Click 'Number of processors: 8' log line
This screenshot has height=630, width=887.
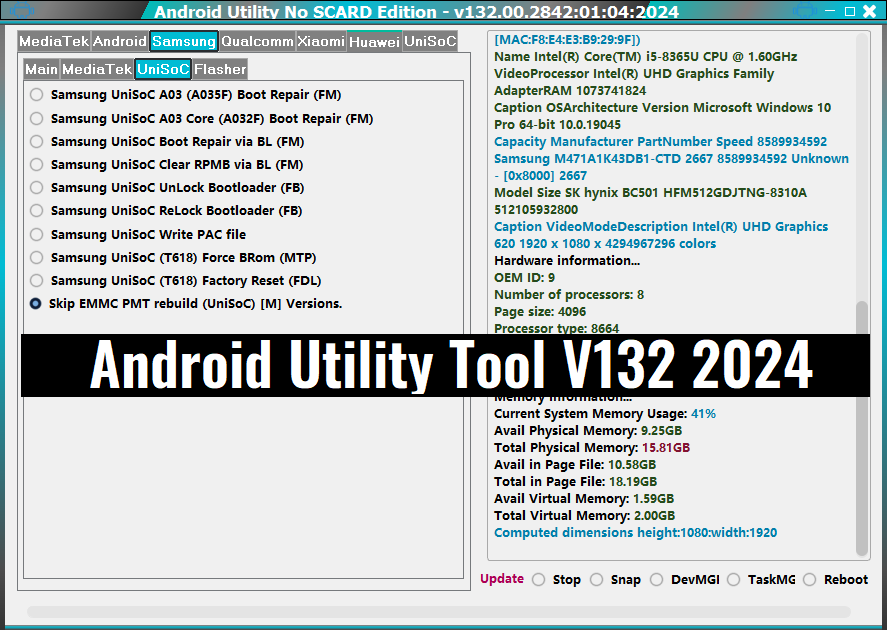[569, 295]
